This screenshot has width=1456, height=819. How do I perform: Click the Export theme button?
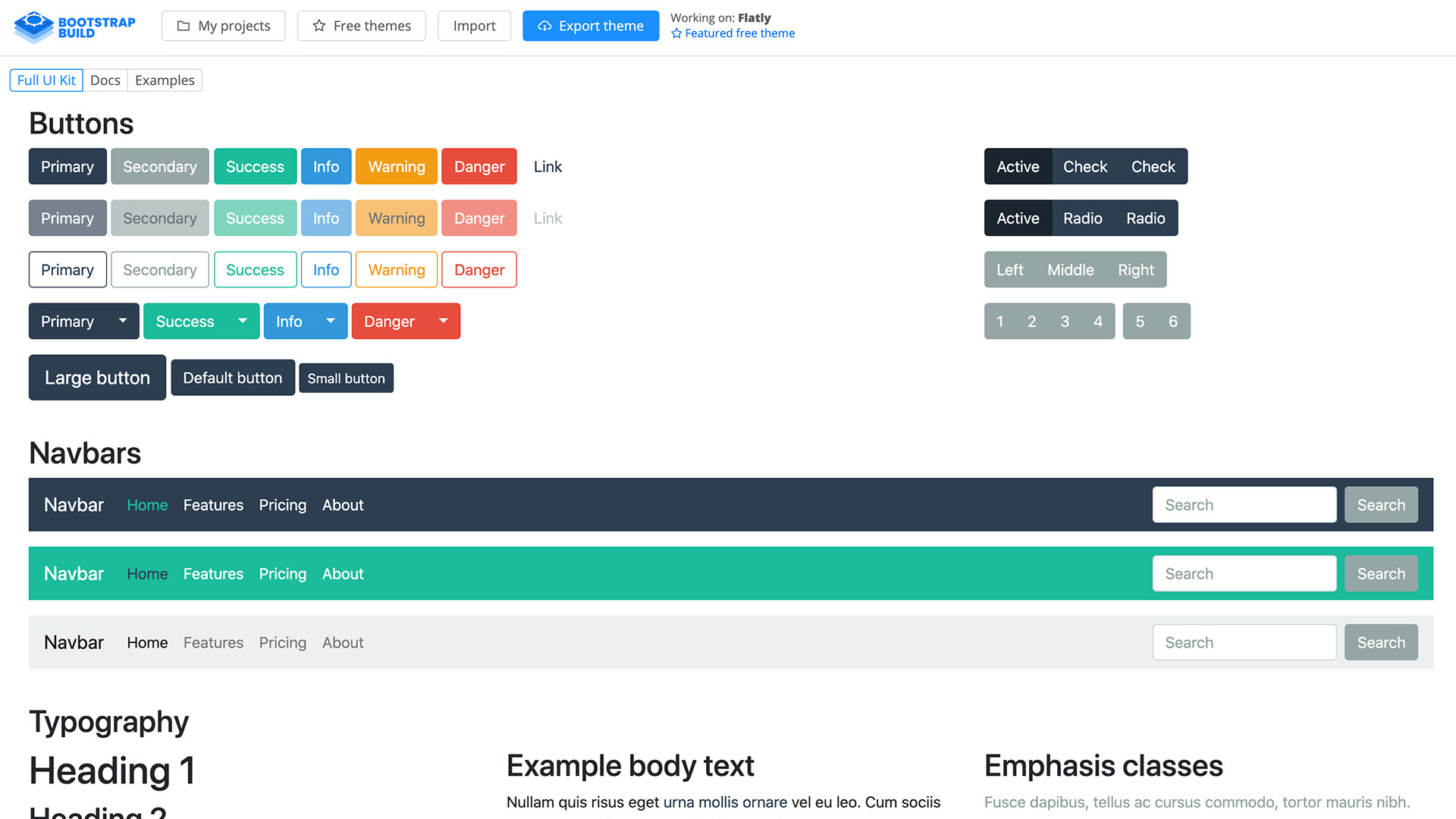pos(591,25)
